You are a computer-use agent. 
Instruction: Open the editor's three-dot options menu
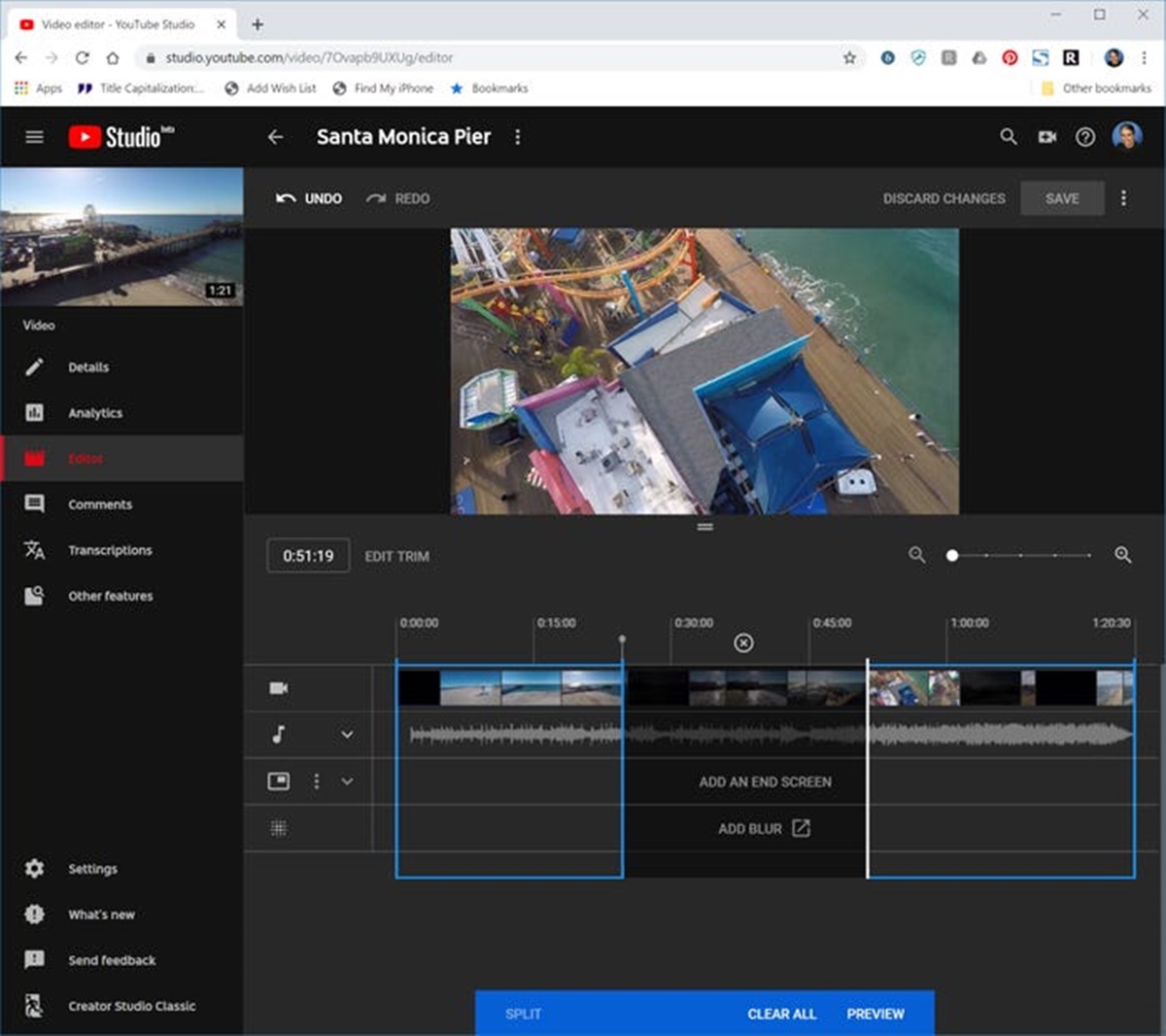1123,198
